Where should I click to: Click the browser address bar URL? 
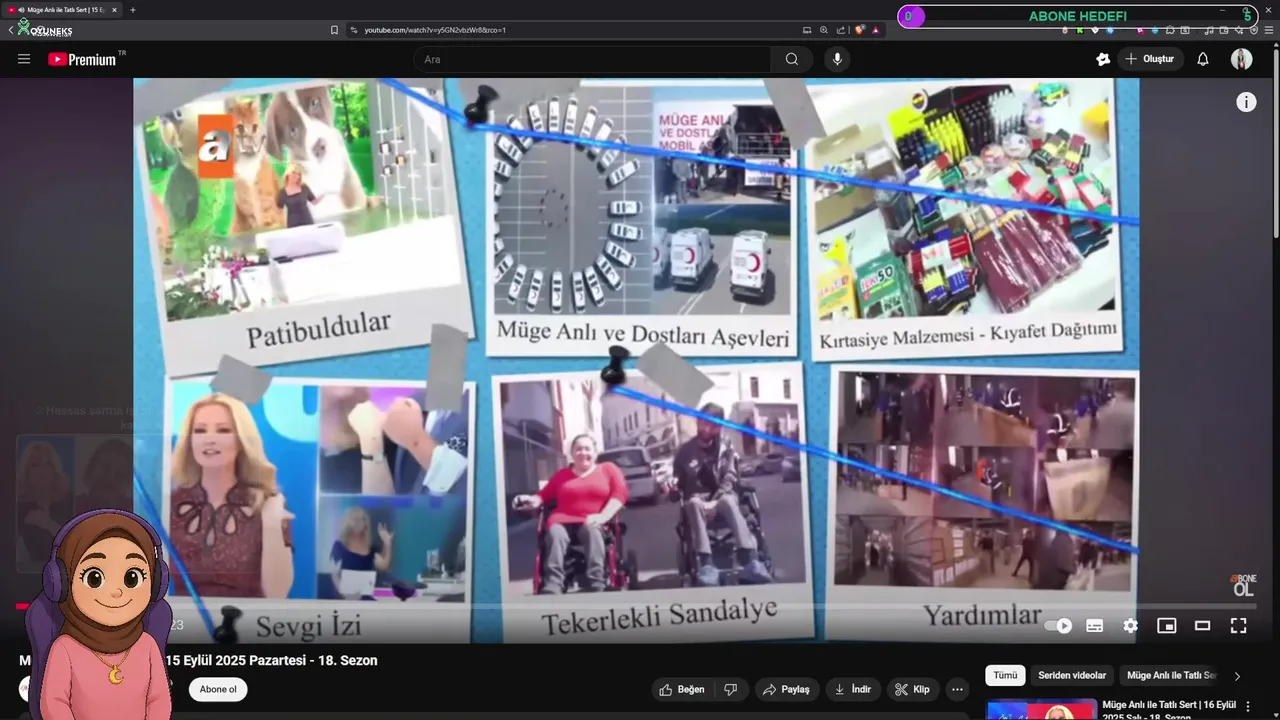coord(435,30)
